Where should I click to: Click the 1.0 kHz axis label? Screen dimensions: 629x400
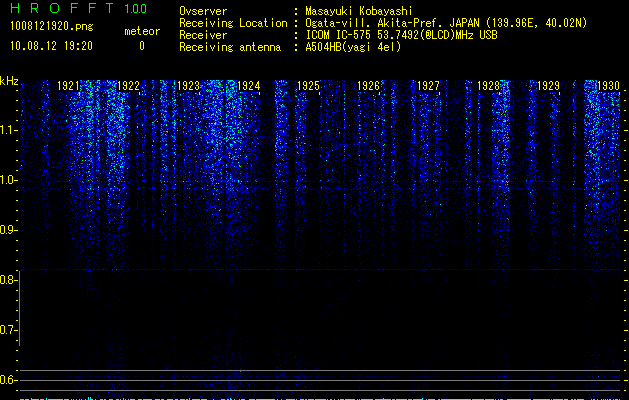(8, 180)
